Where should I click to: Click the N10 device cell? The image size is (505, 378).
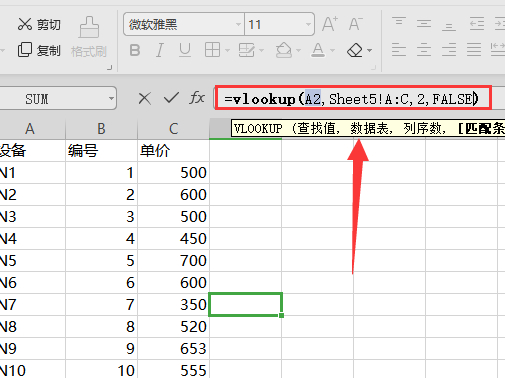coord(32,369)
